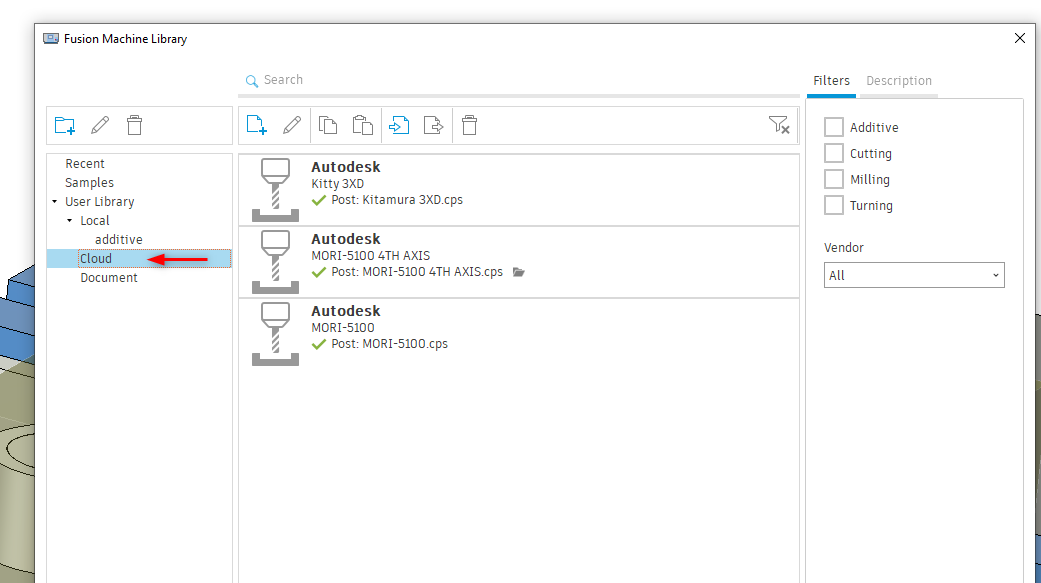1041x583 pixels.
Task: Clear all active filters
Action: [779, 125]
